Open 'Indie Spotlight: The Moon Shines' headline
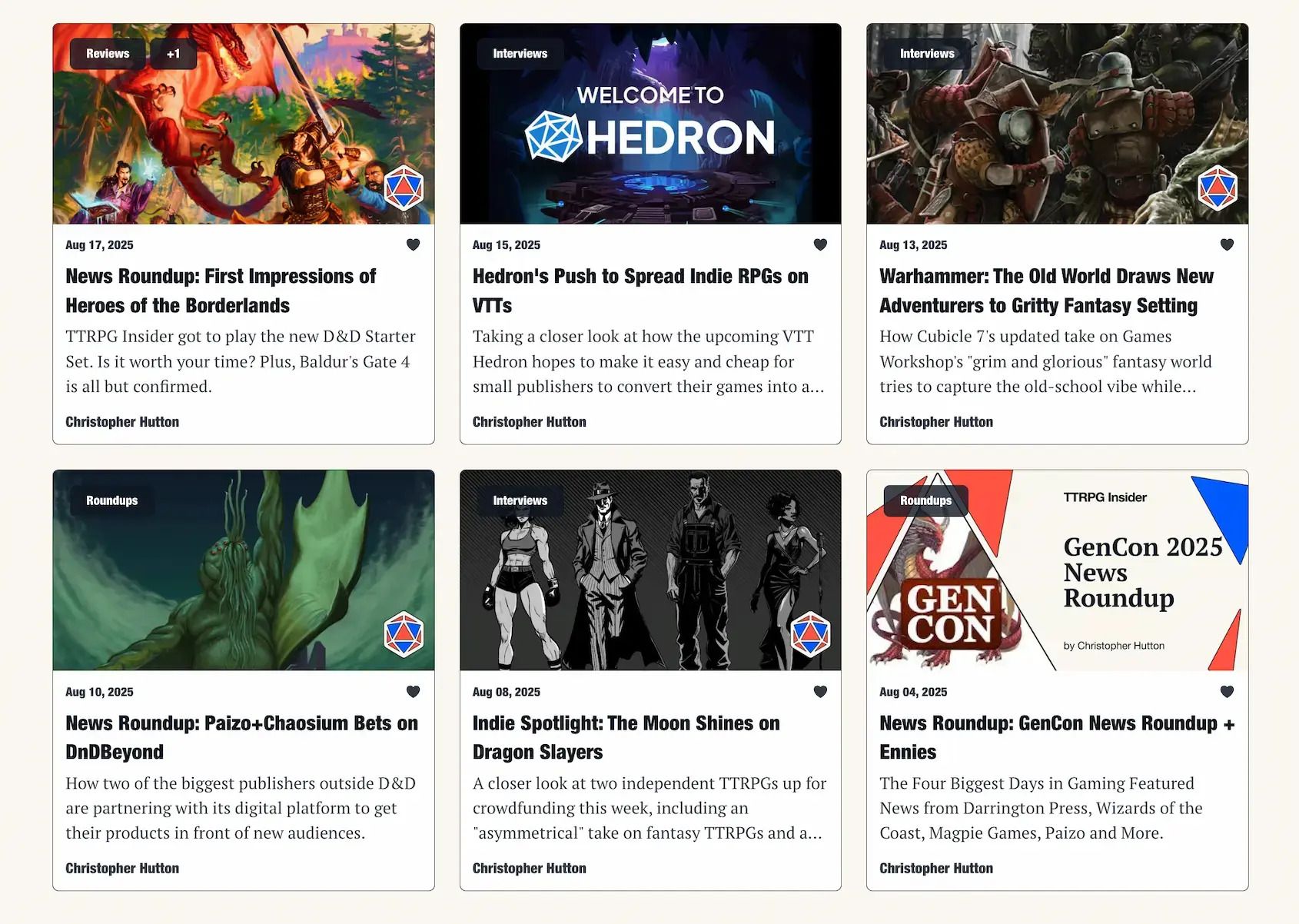The image size is (1299, 924). click(x=626, y=737)
